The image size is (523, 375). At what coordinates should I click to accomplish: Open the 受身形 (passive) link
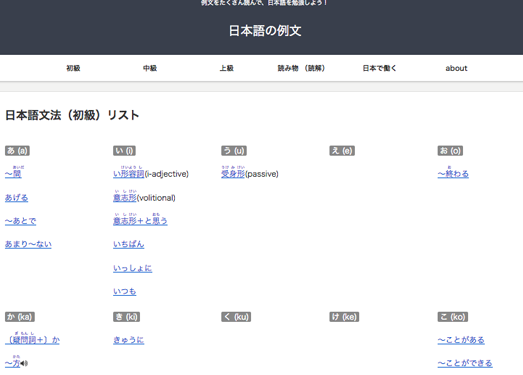[233, 173]
